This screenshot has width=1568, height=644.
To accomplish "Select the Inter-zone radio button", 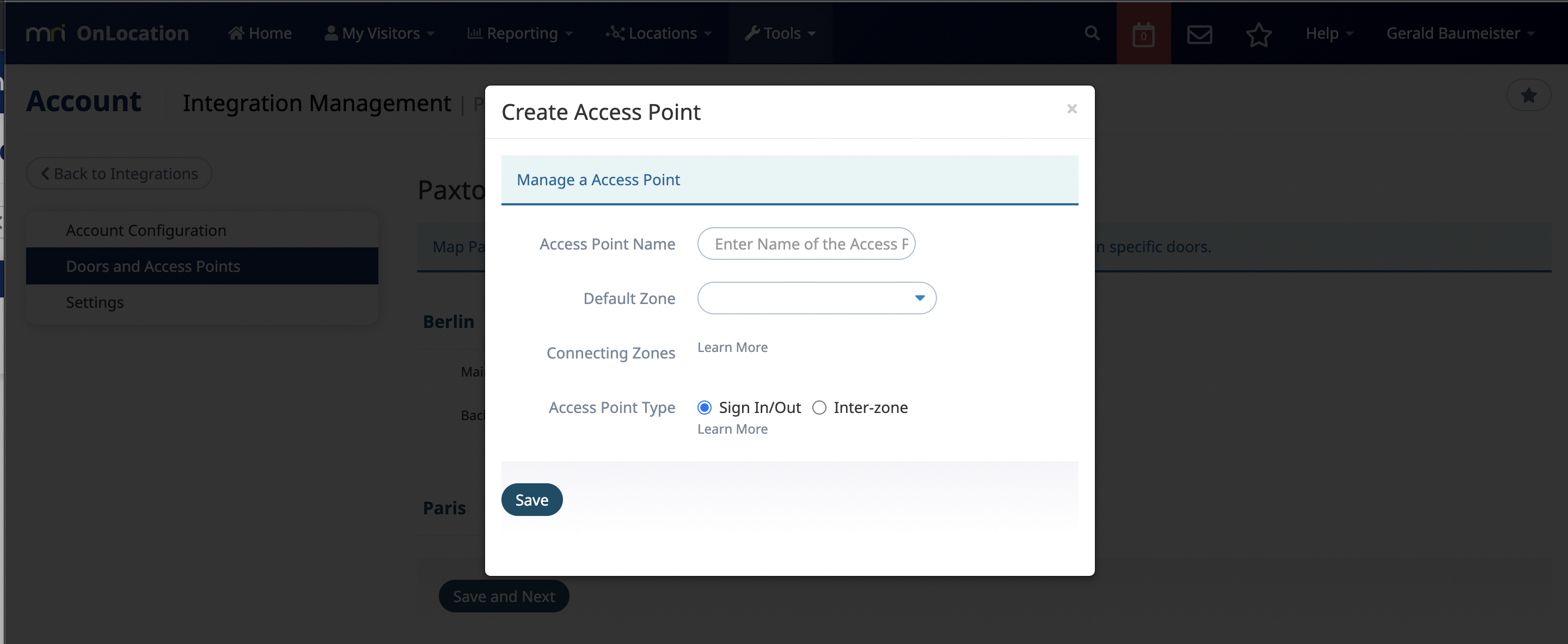I will (819, 408).
